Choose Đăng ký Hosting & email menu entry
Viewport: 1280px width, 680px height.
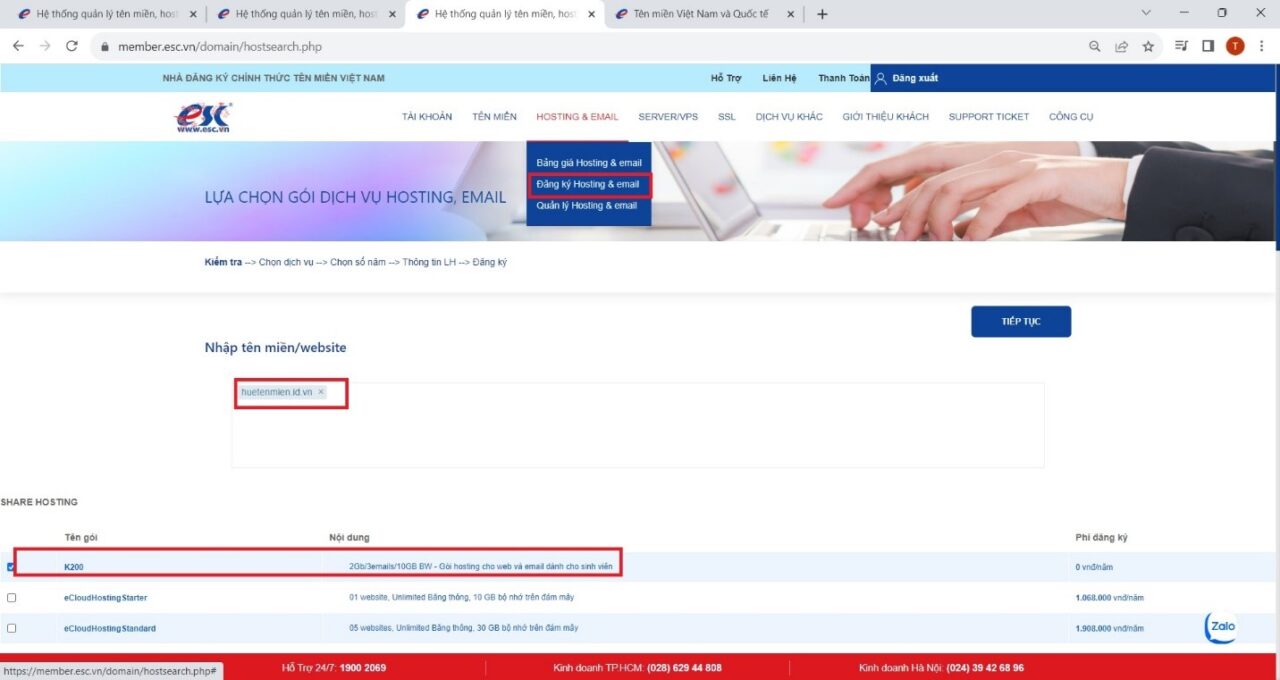(x=588, y=184)
